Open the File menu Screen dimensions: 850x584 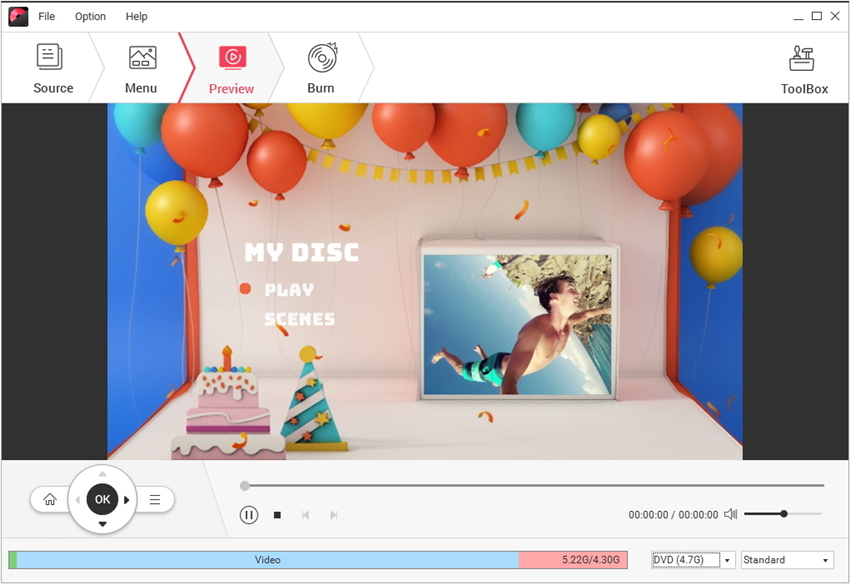pyautogui.click(x=47, y=17)
